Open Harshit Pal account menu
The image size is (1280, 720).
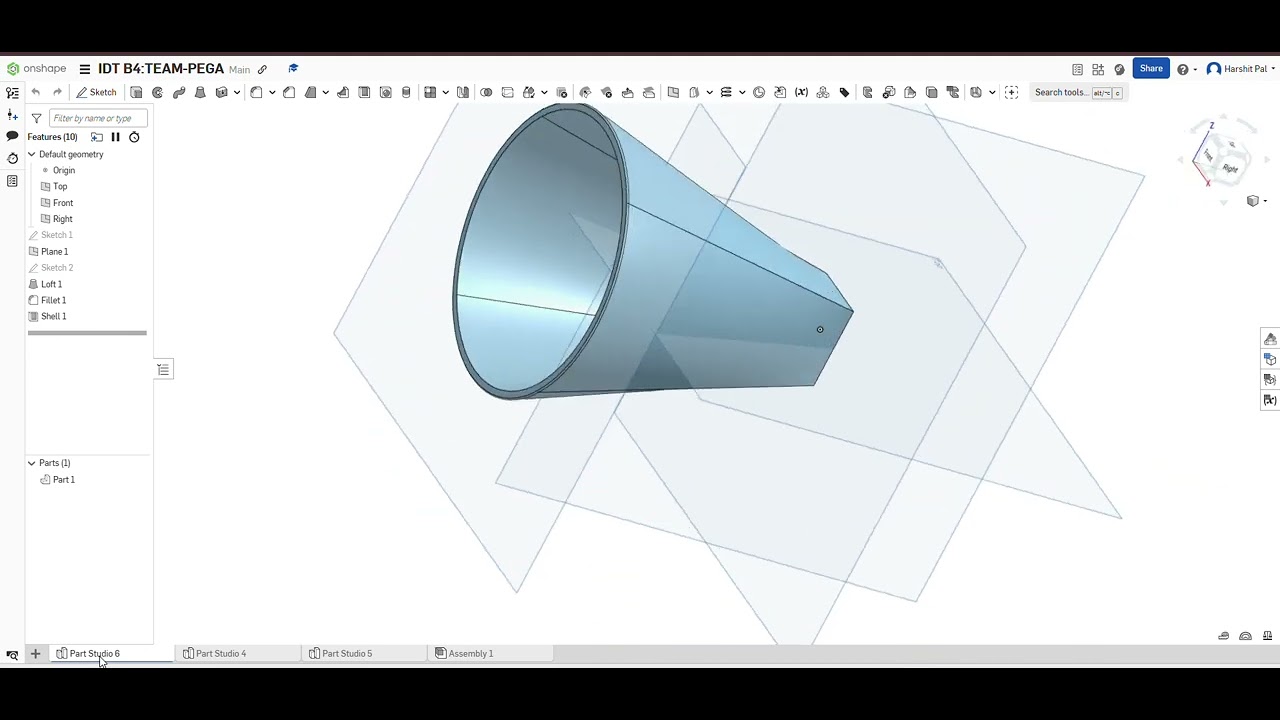[x=1239, y=69]
